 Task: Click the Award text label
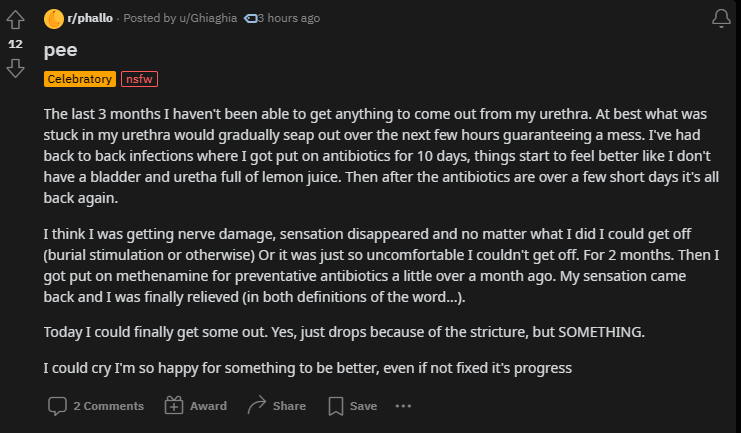click(208, 406)
